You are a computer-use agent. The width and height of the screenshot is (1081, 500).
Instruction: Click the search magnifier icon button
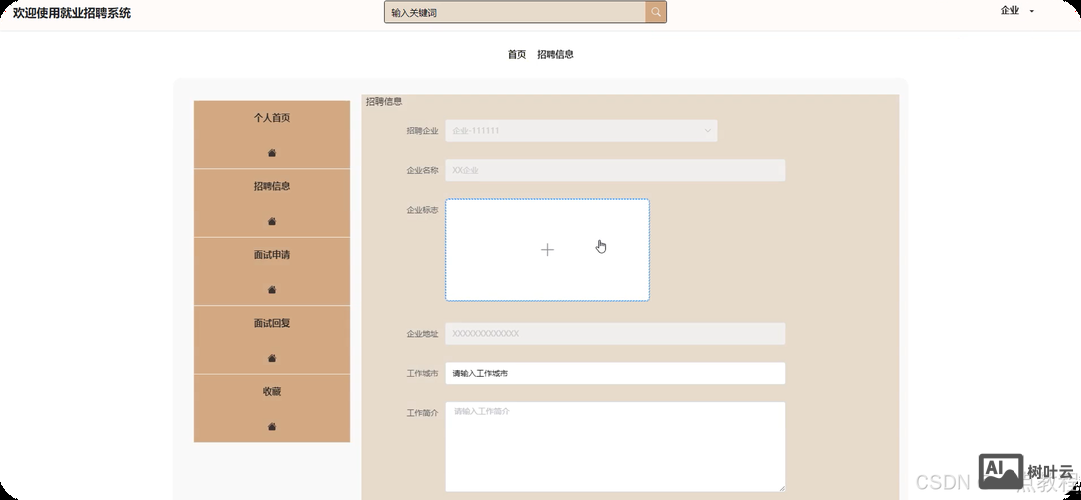coord(656,12)
